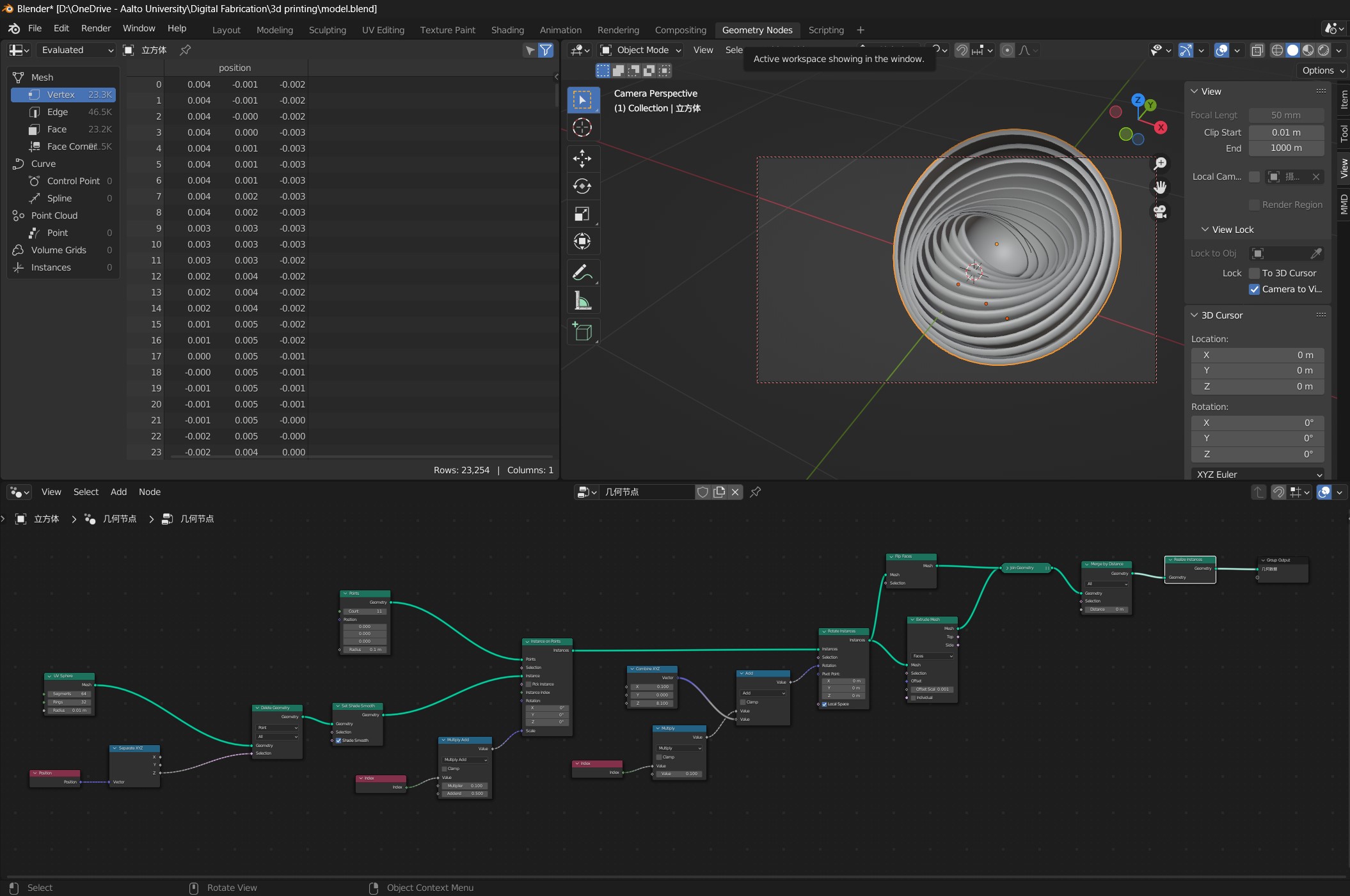Viewport: 1350px width, 896px height.
Task: Click the spreadsheet pin icon
Action: [186, 50]
